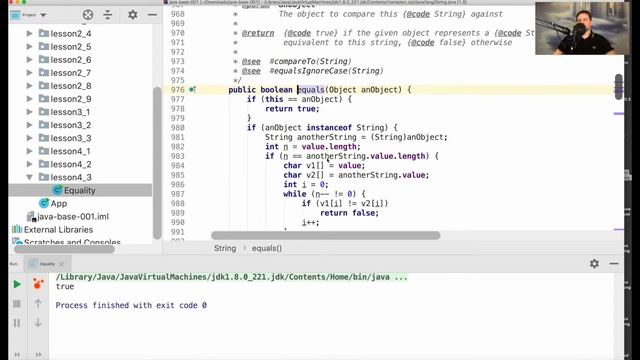
Task: Click the Project tree horizontal scrollbar
Action: [64, 249]
